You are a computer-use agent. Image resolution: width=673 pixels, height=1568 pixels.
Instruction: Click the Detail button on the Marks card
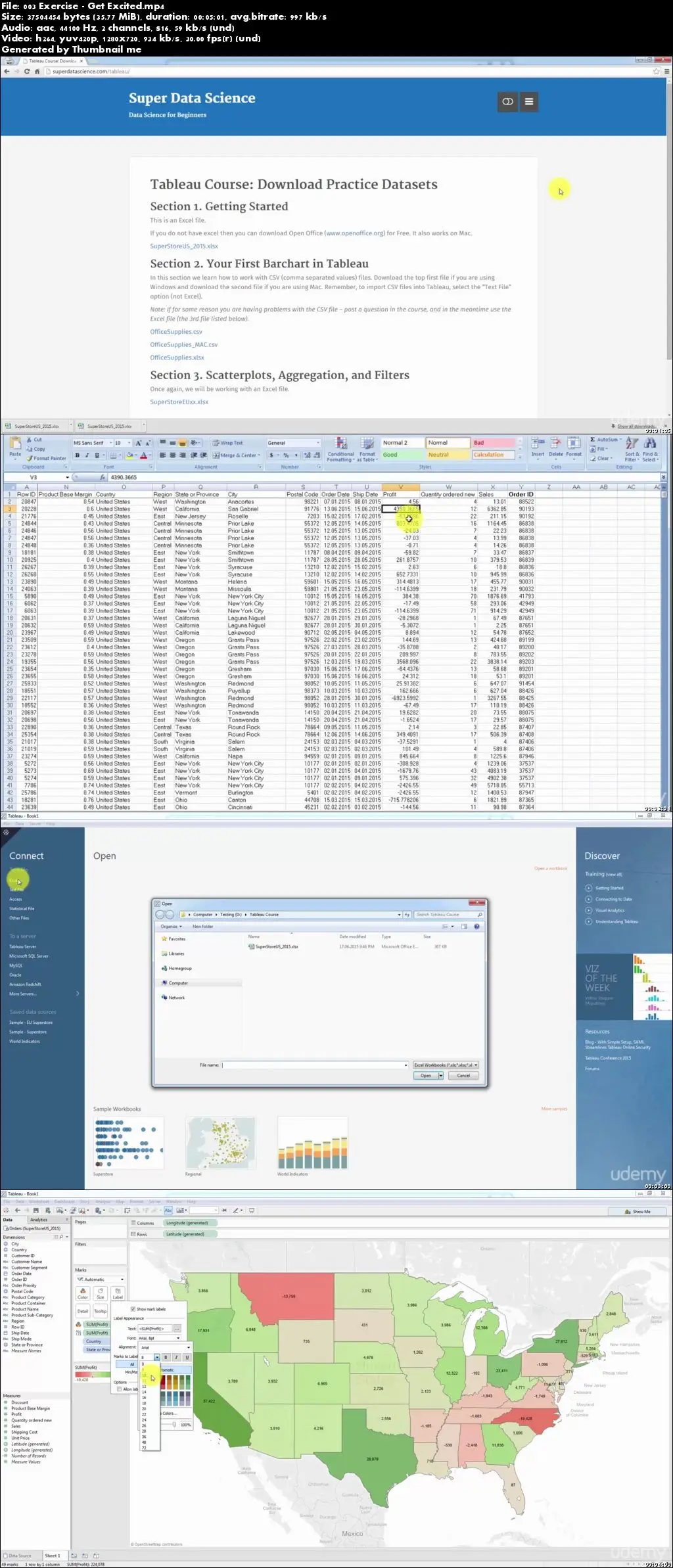coord(83,1311)
